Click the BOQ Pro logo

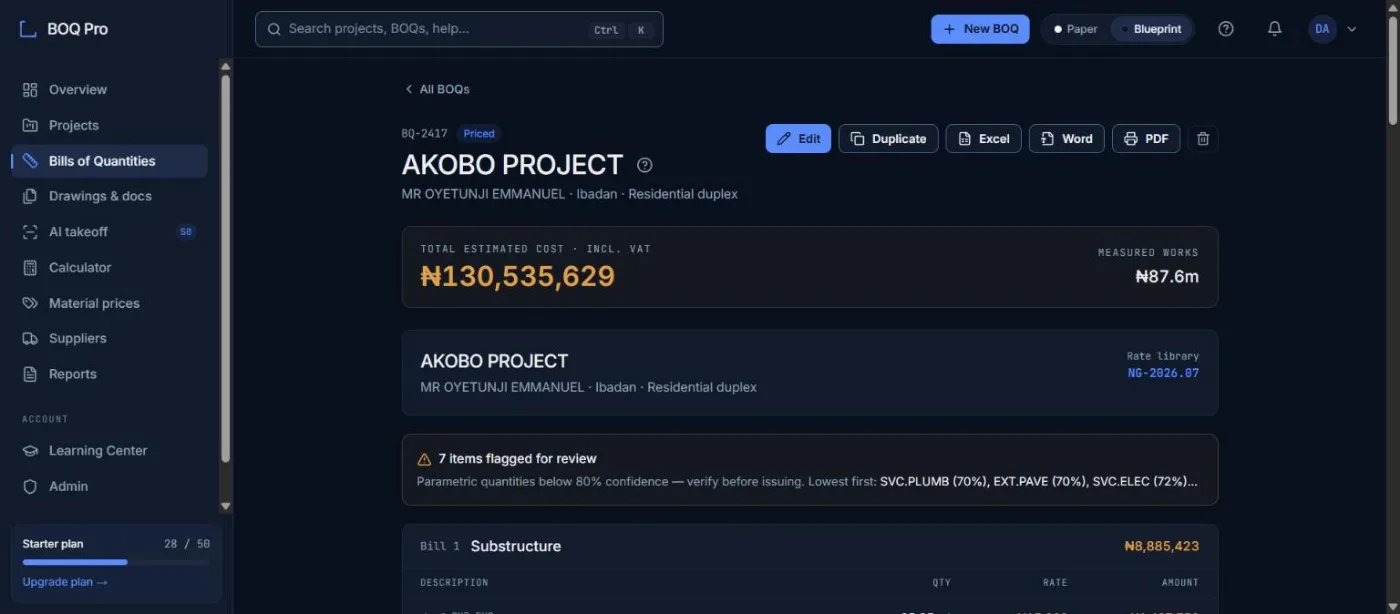(x=64, y=29)
